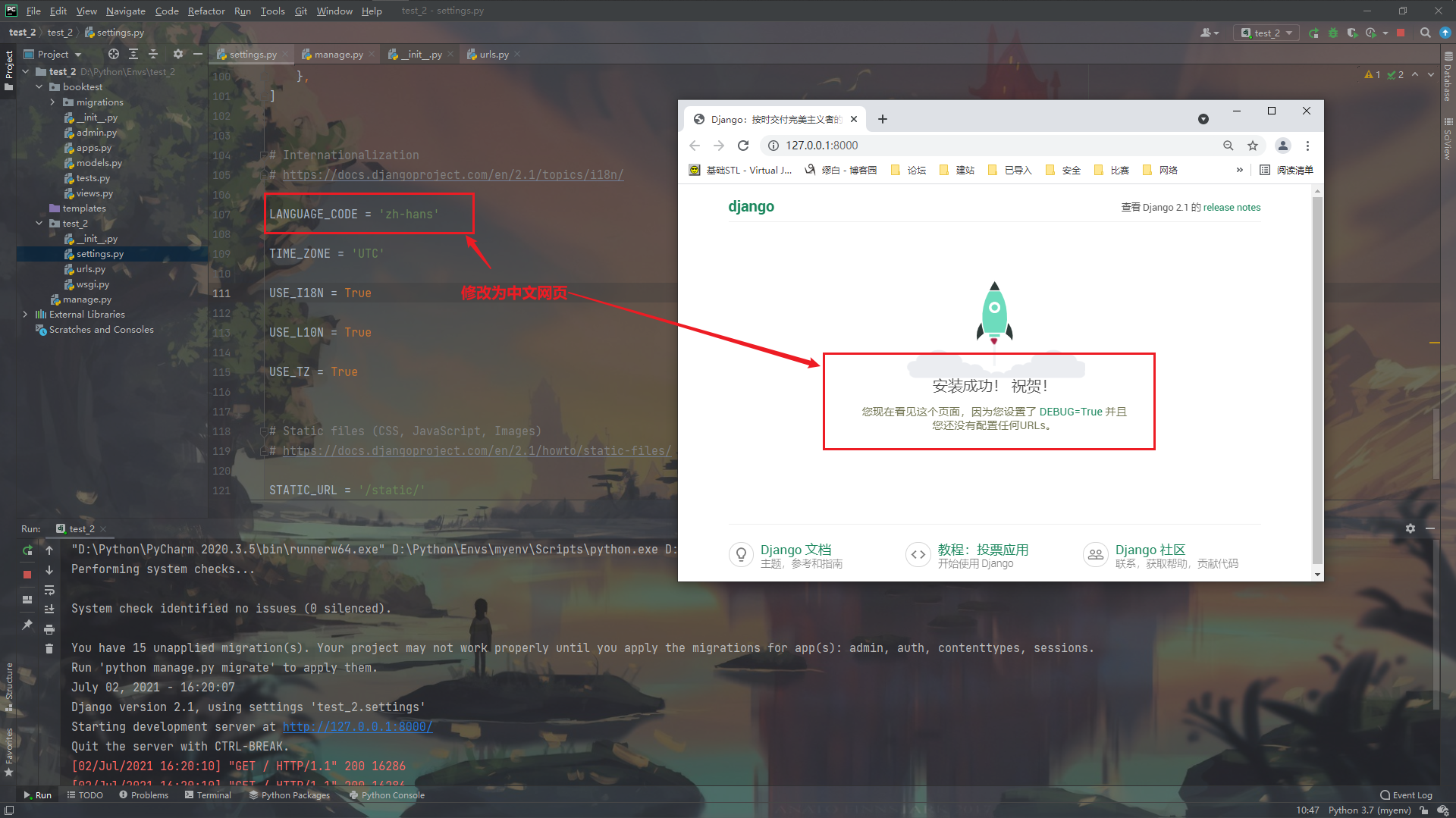Open the Terminal tool window tab
This screenshot has height=818, width=1456.
pos(208,795)
